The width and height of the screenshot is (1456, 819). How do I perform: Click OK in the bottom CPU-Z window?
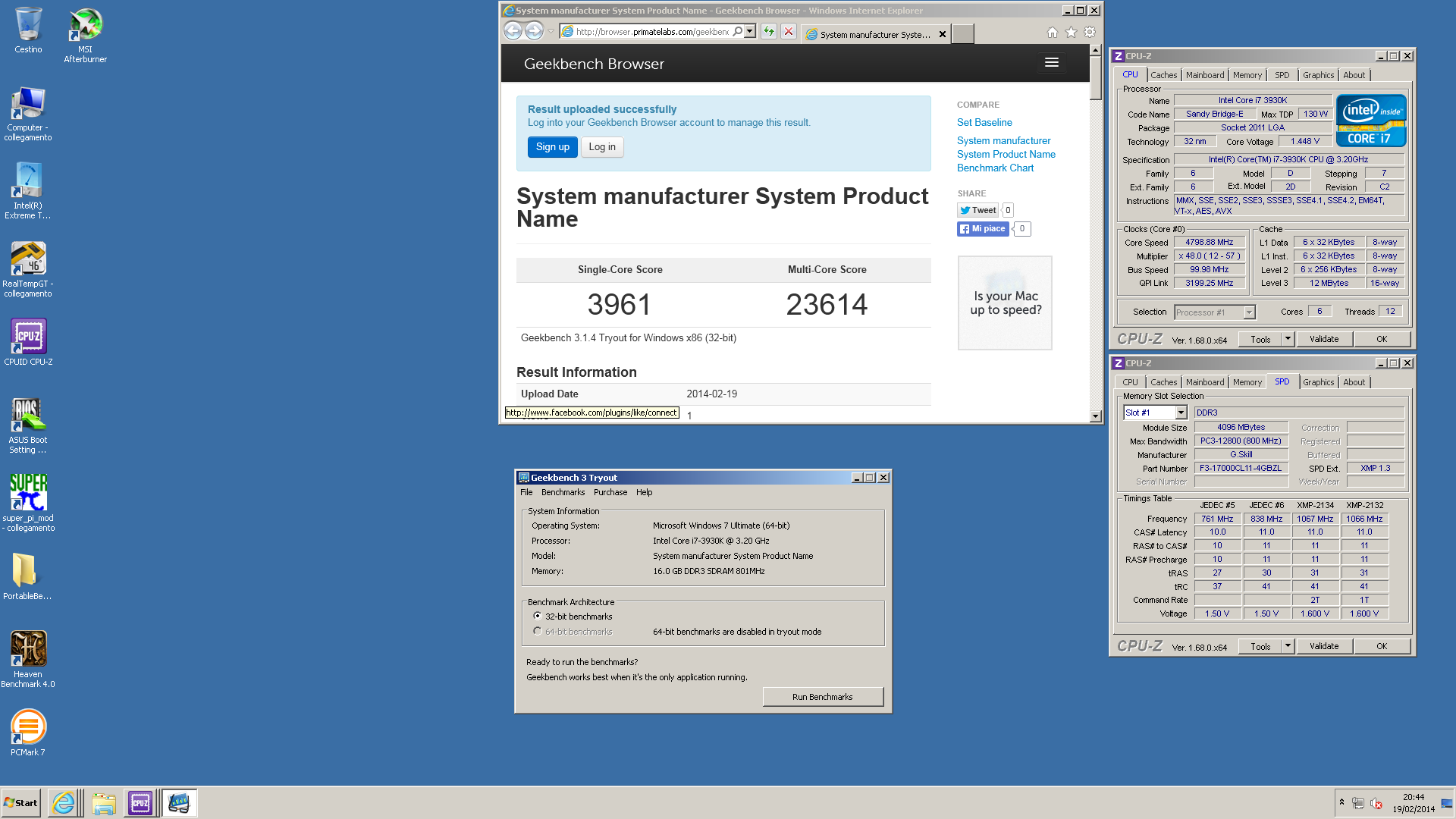pos(1382,646)
